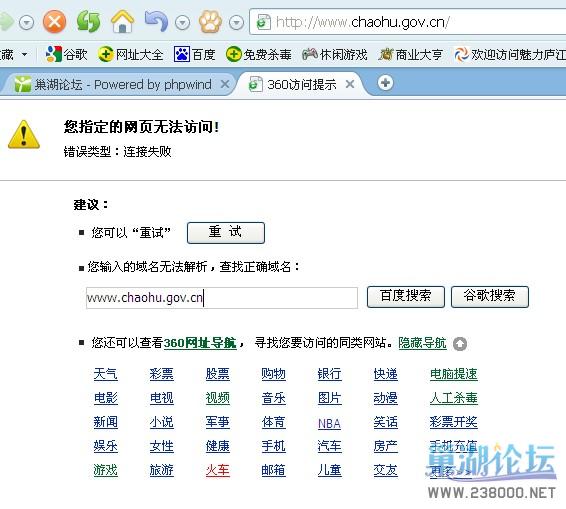Click the red stop loading icon
This screenshot has width=566, height=509.
pyautogui.click(x=55, y=22)
